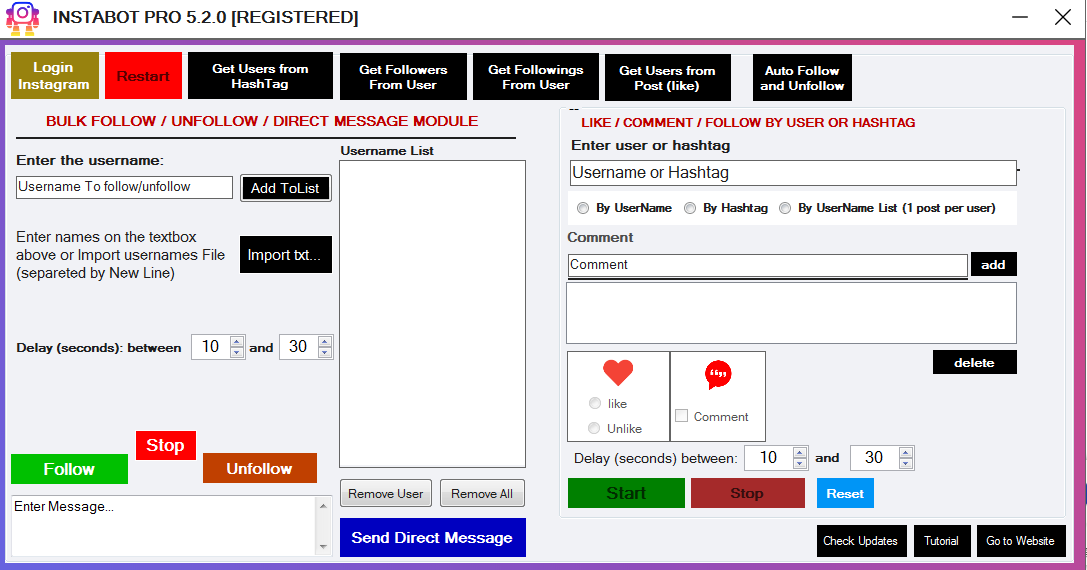Select the like radio button
The height and width of the screenshot is (570, 1087).
[595, 403]
